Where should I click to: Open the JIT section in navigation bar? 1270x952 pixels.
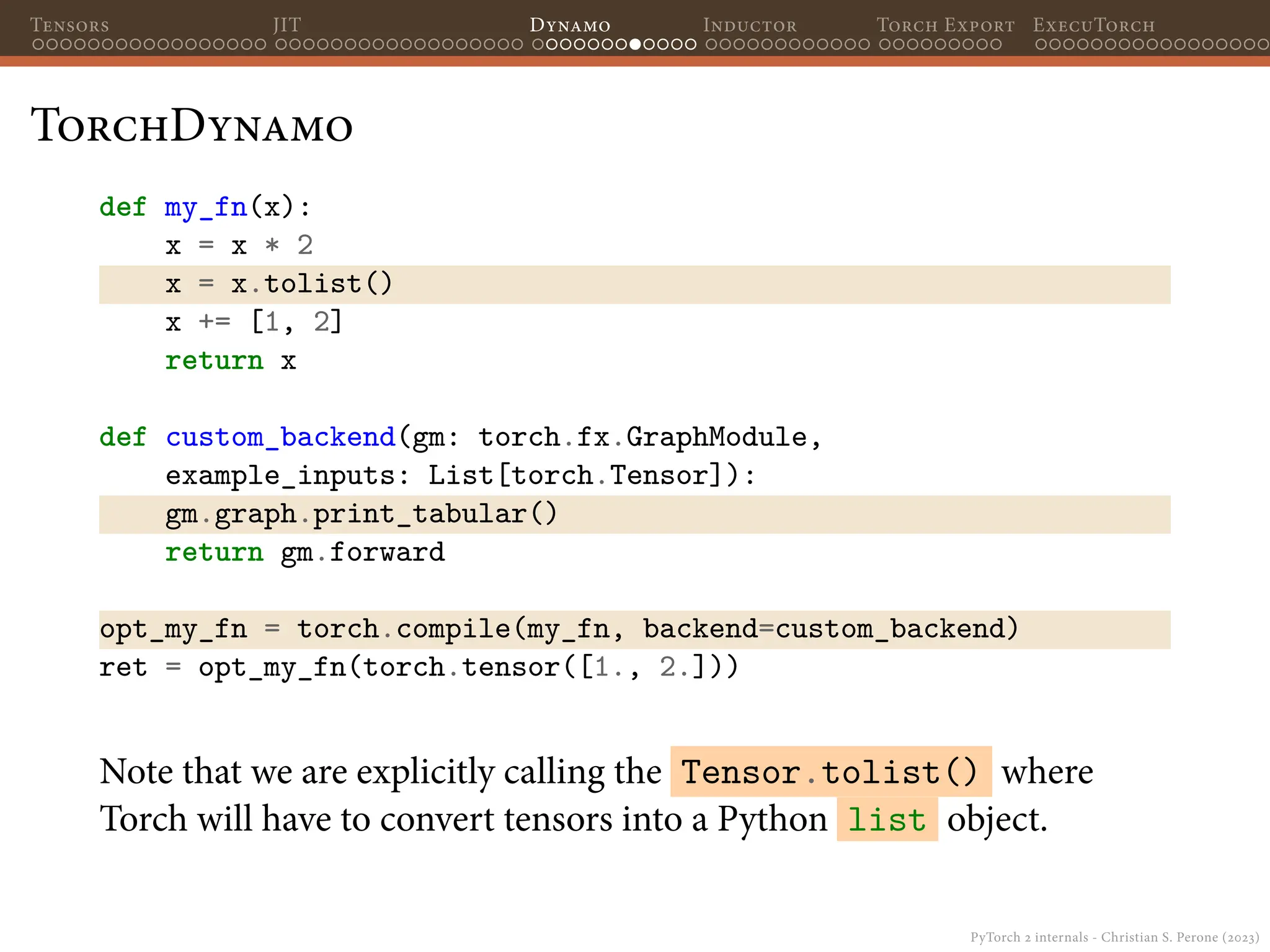287,25
